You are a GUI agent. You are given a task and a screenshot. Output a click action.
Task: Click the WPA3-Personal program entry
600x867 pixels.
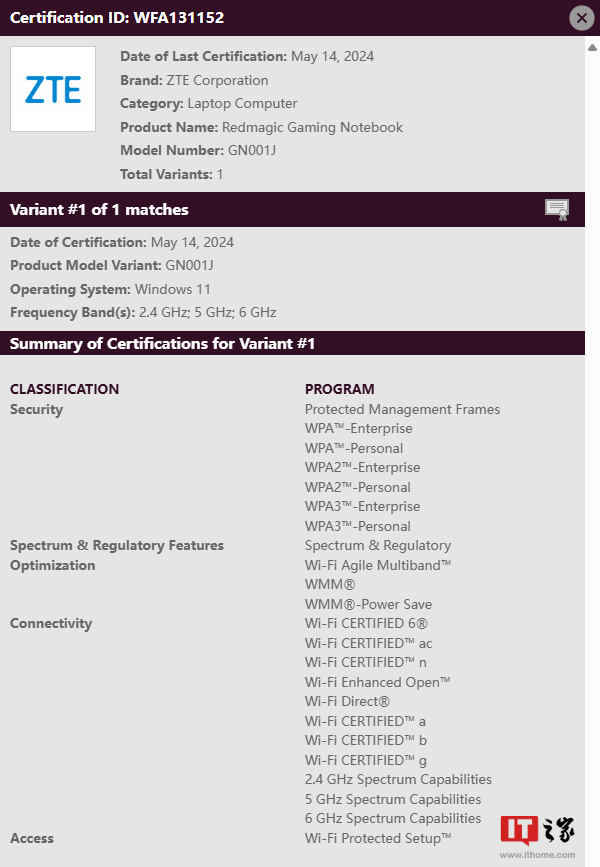click(x=358, y=526)
